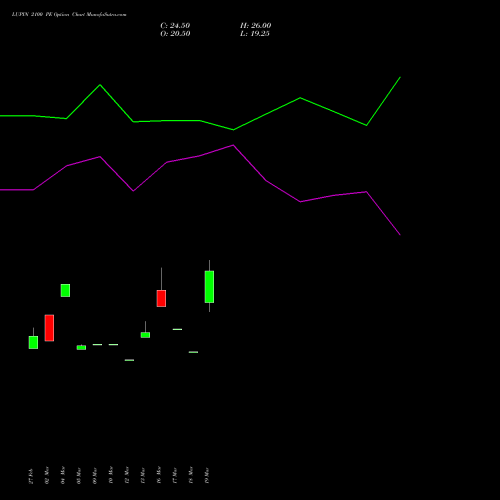Select the 17 Mar date label
Screen dimensions: 500x500
[175, 476]
